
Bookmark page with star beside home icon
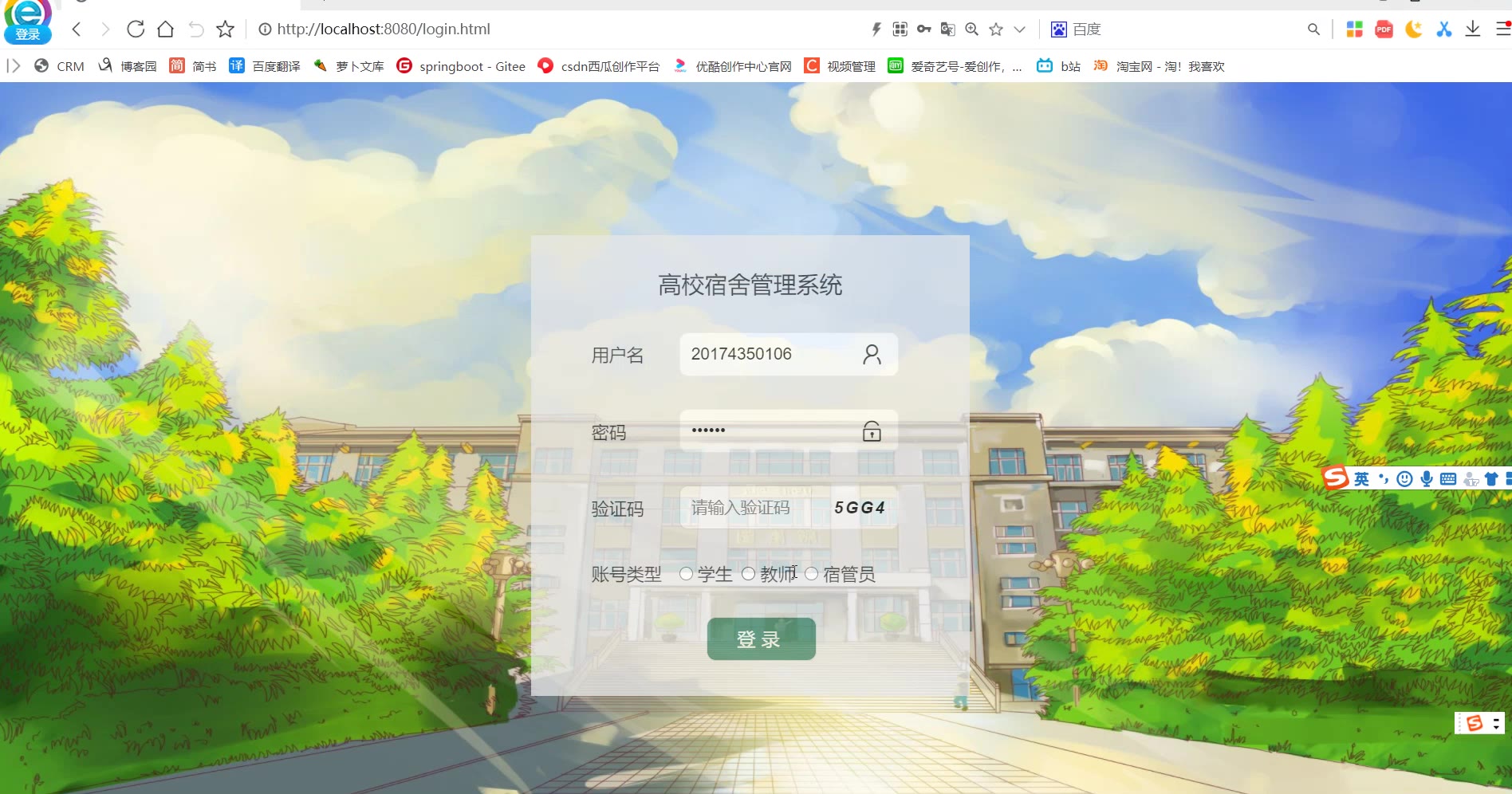coord(226,29)
